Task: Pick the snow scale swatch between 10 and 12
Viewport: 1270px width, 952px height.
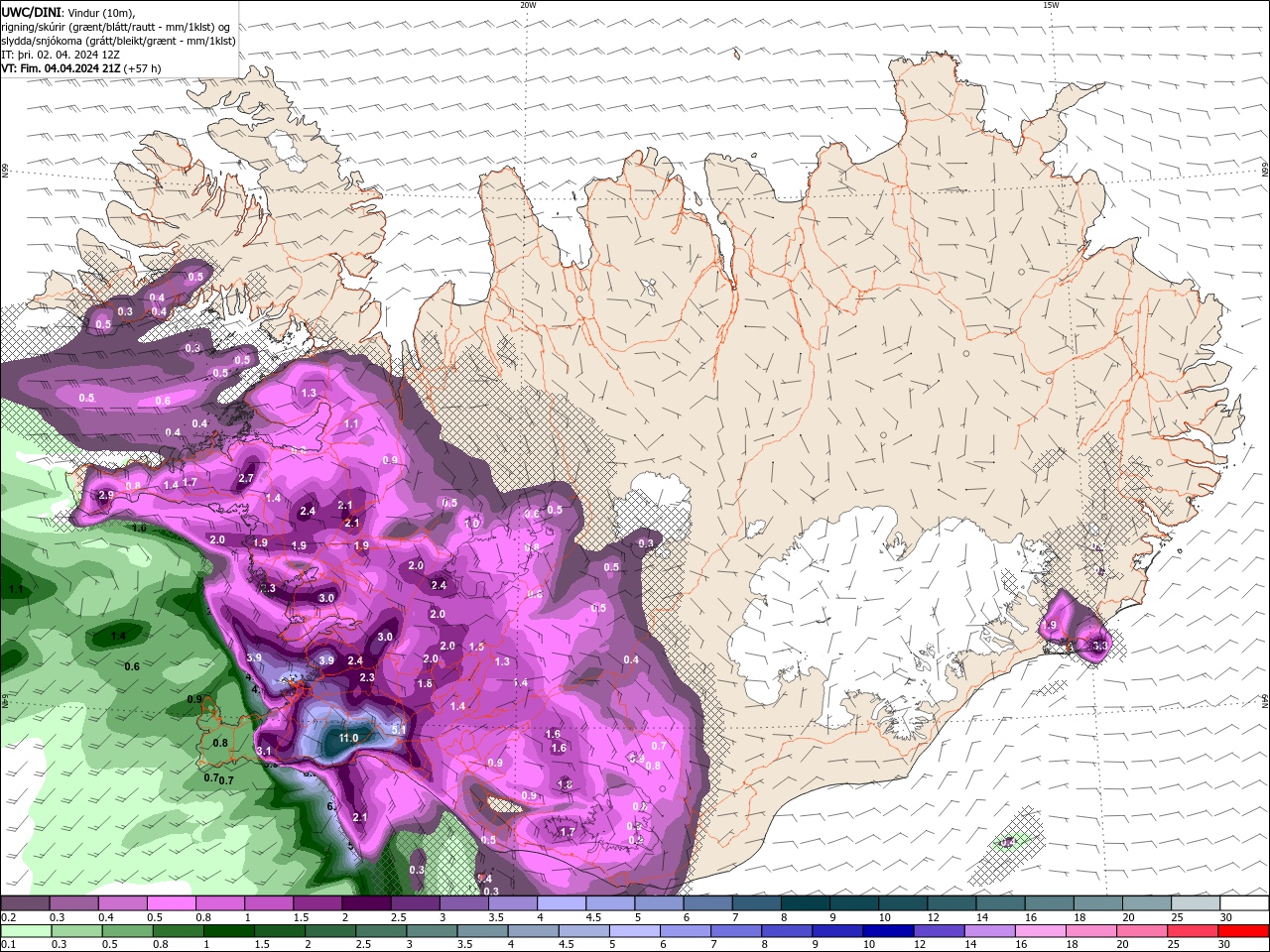Action: pyautogui.click(x=903, y=903)
